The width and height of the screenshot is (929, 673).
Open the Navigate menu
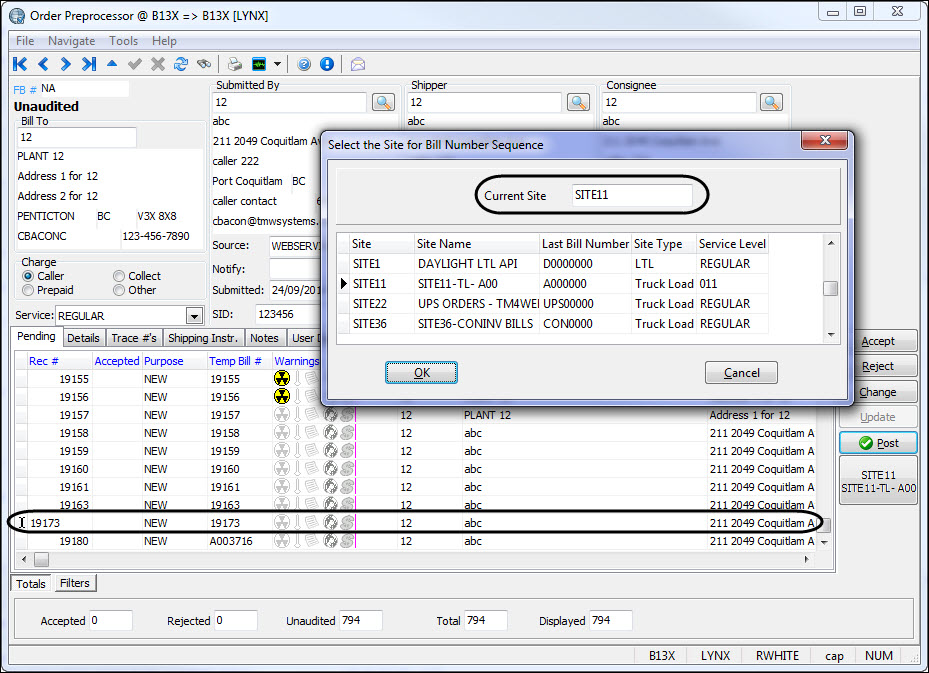coord(71,41)
